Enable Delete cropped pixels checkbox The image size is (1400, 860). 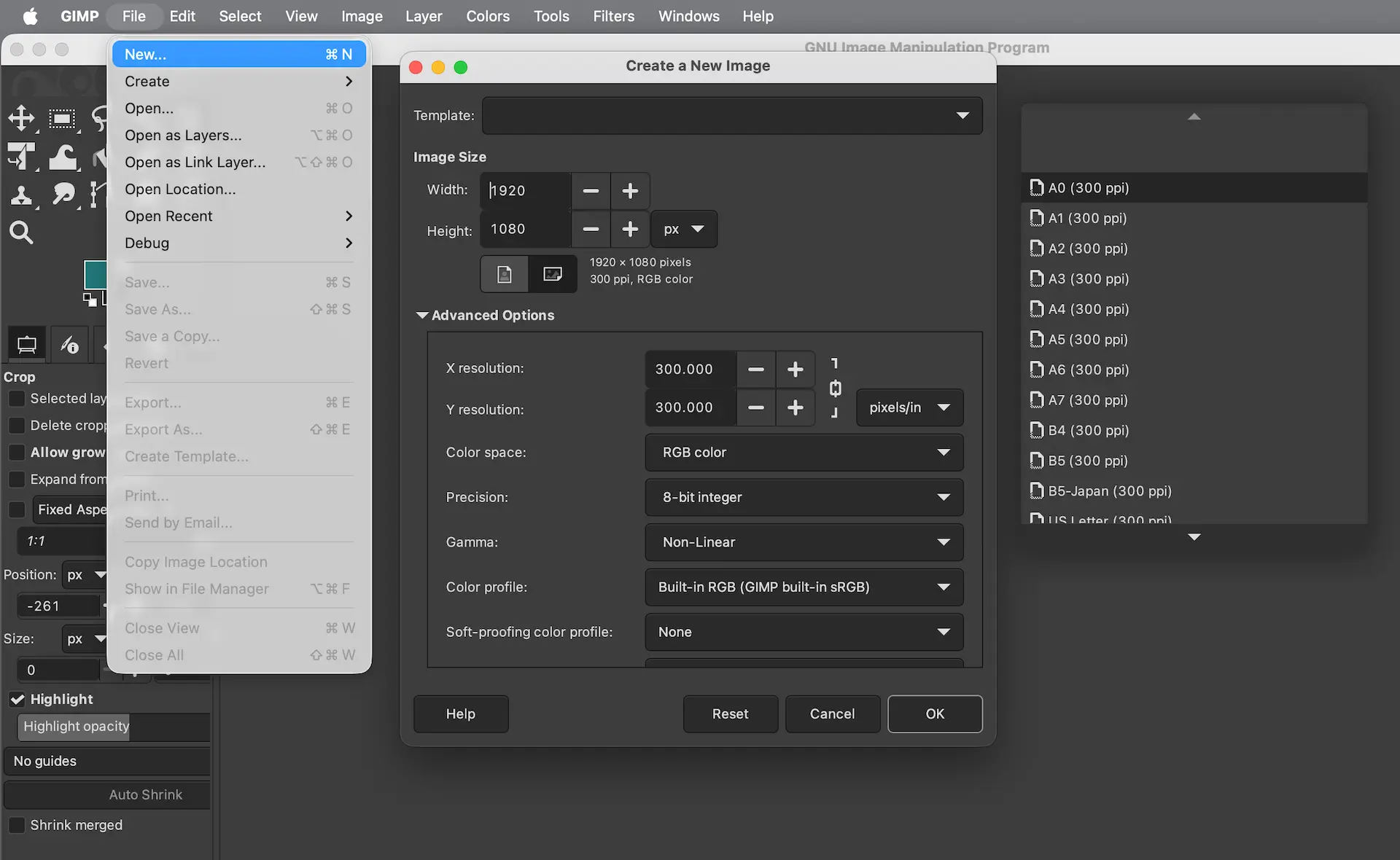(x=16, y=426)
